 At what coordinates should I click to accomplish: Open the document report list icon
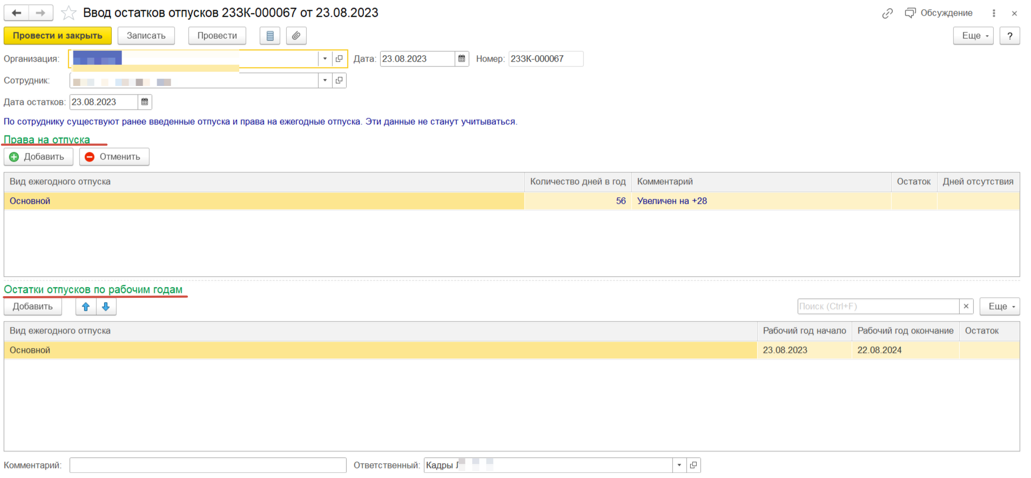point(269,36)
